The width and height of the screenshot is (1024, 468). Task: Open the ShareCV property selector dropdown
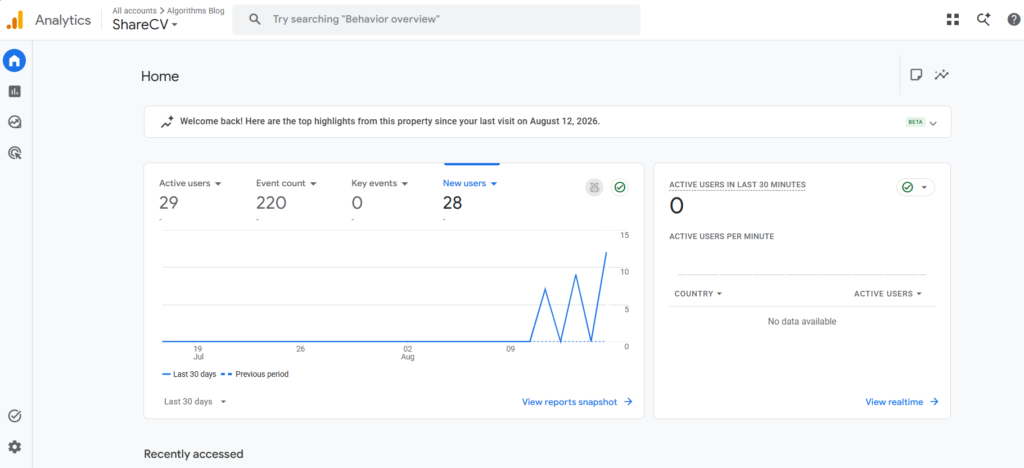145,25
